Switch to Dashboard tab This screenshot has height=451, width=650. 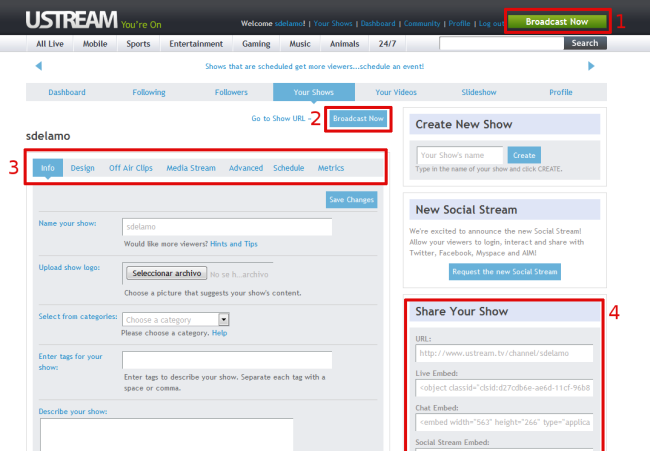[x=67, y=92]
